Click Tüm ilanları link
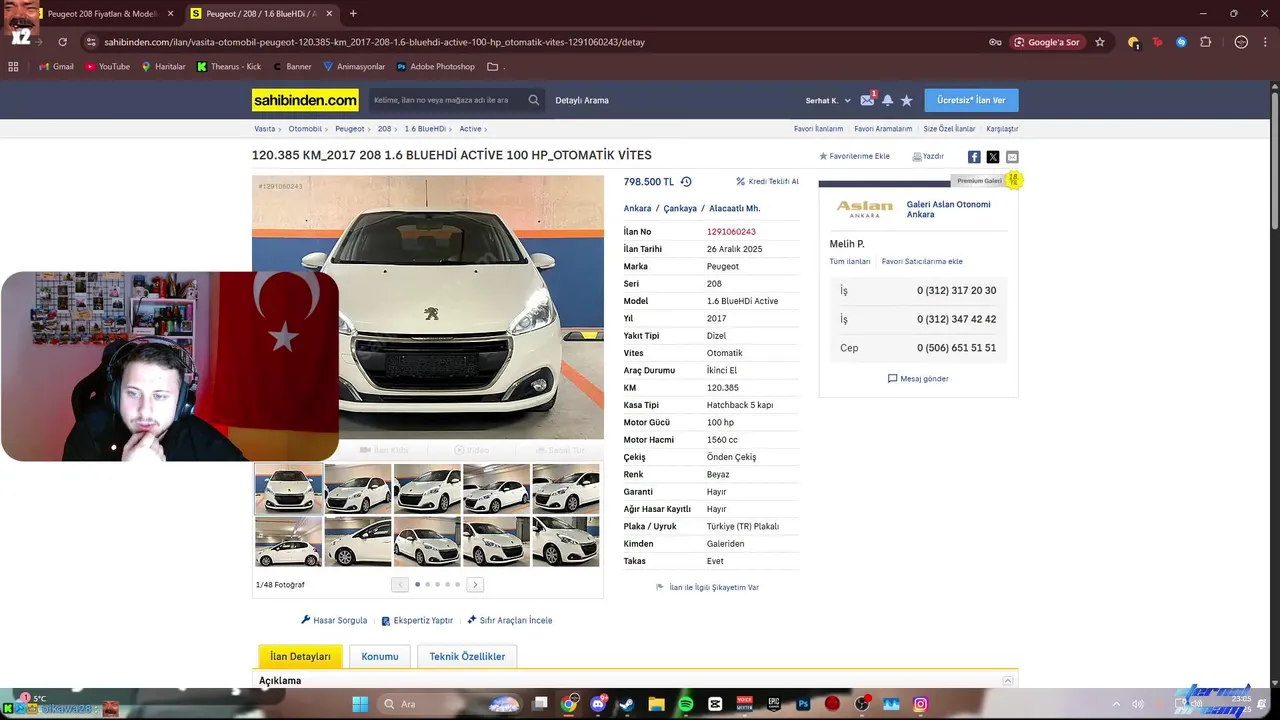1280x720 pixels. (850, 261)
